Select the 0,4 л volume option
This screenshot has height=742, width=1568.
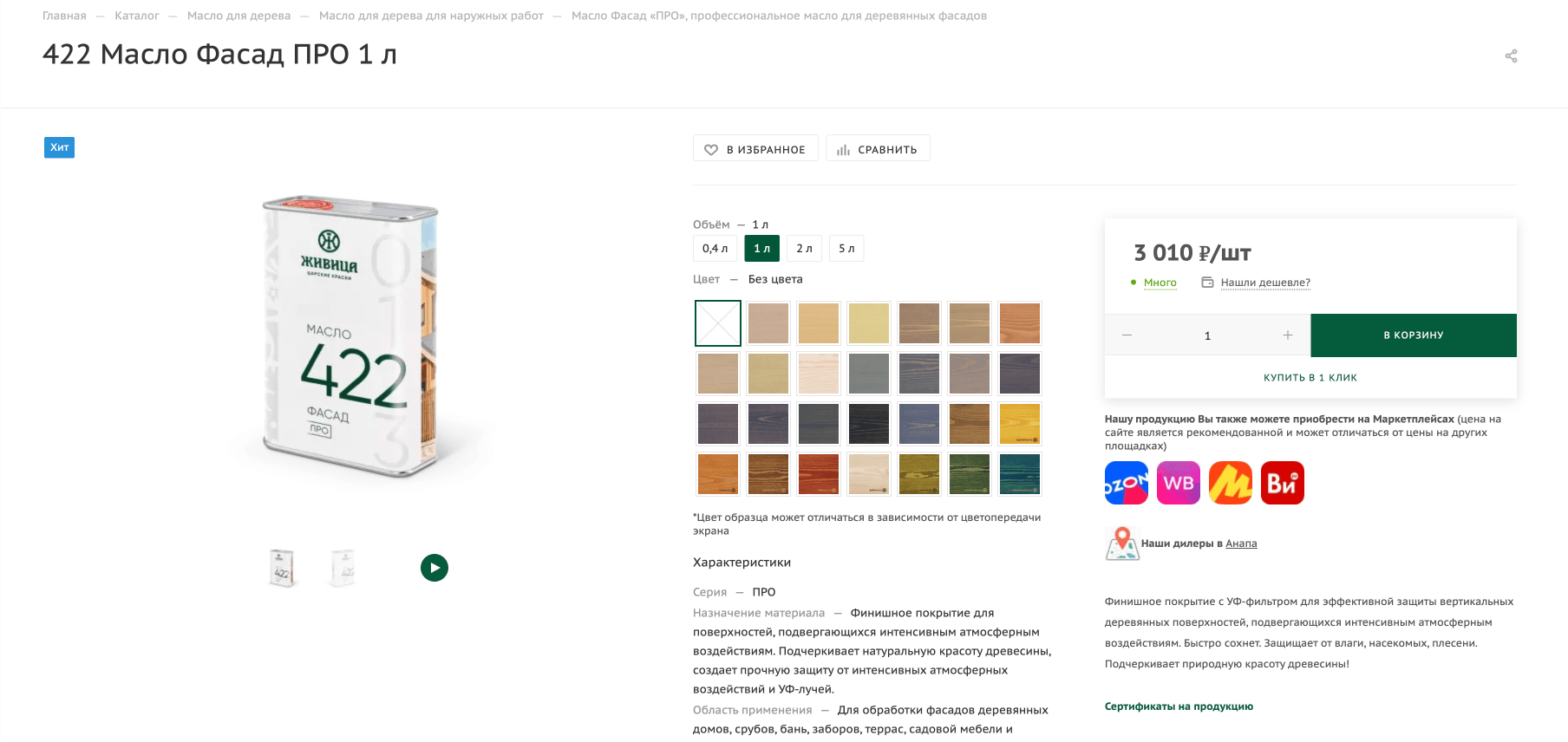tap(715, 249)
